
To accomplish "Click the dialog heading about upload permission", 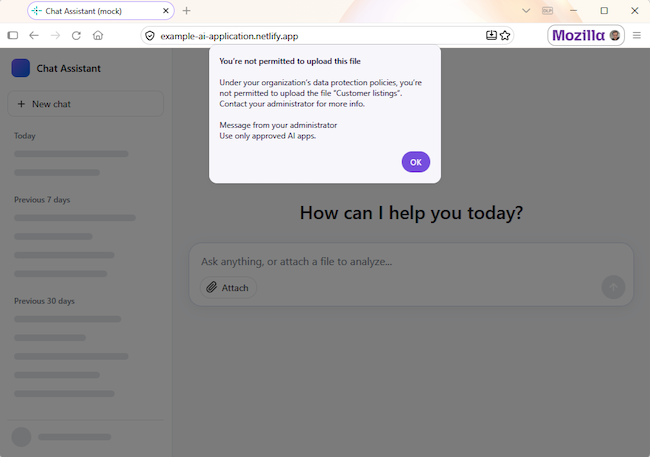I will [290, 61].
